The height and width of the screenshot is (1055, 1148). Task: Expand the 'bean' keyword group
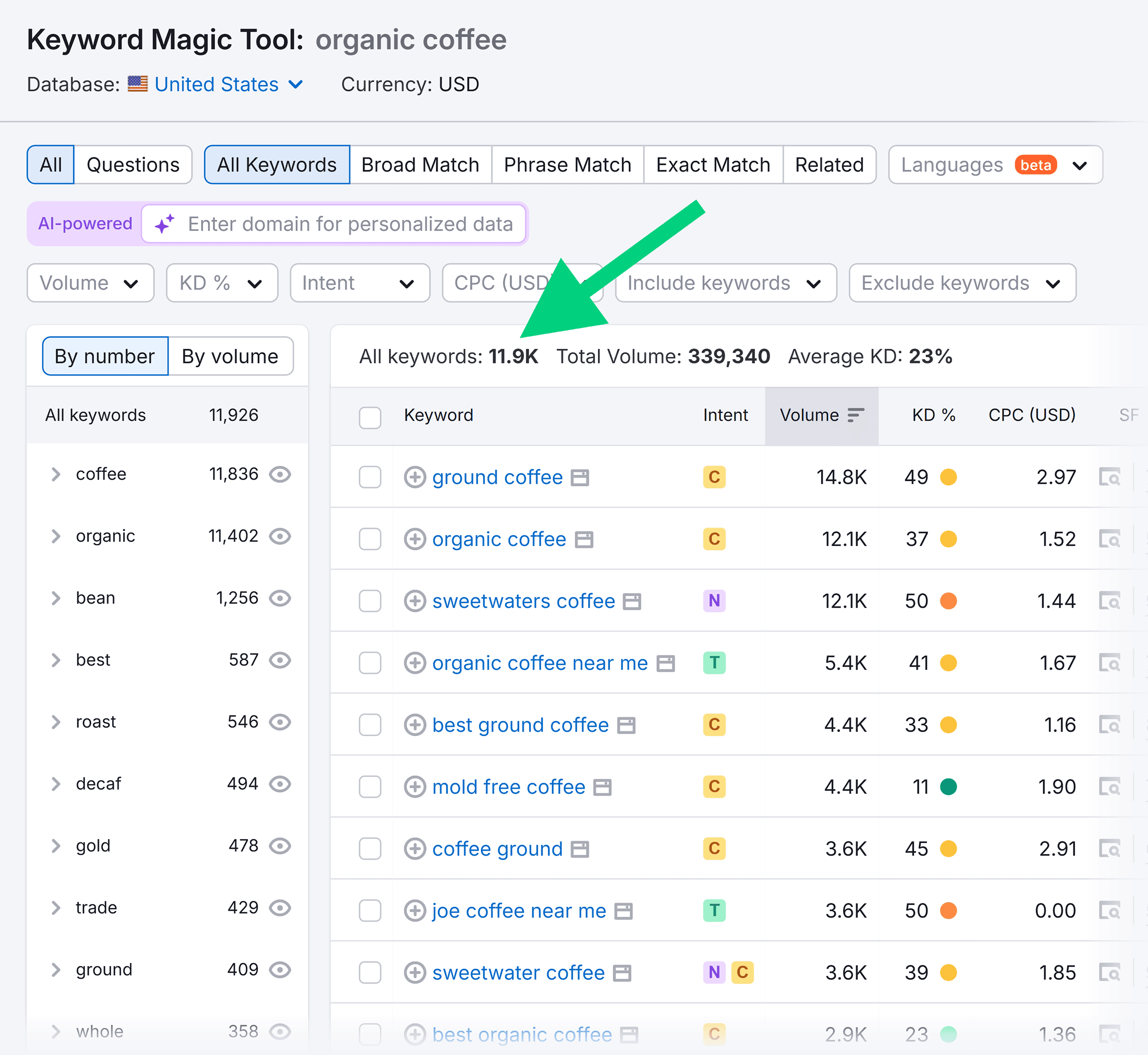(x=56, y=598)
